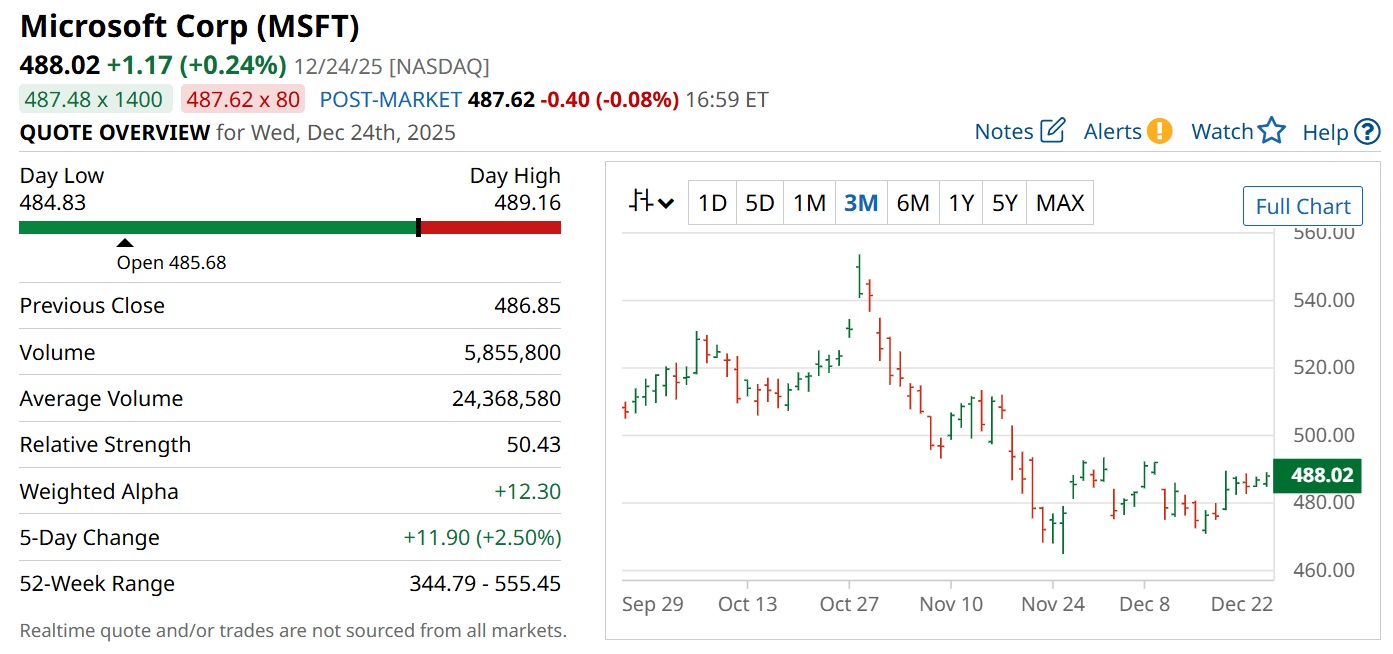
Task: Click the Previous Close value 486.85
Action: click(x=527, y=306)
